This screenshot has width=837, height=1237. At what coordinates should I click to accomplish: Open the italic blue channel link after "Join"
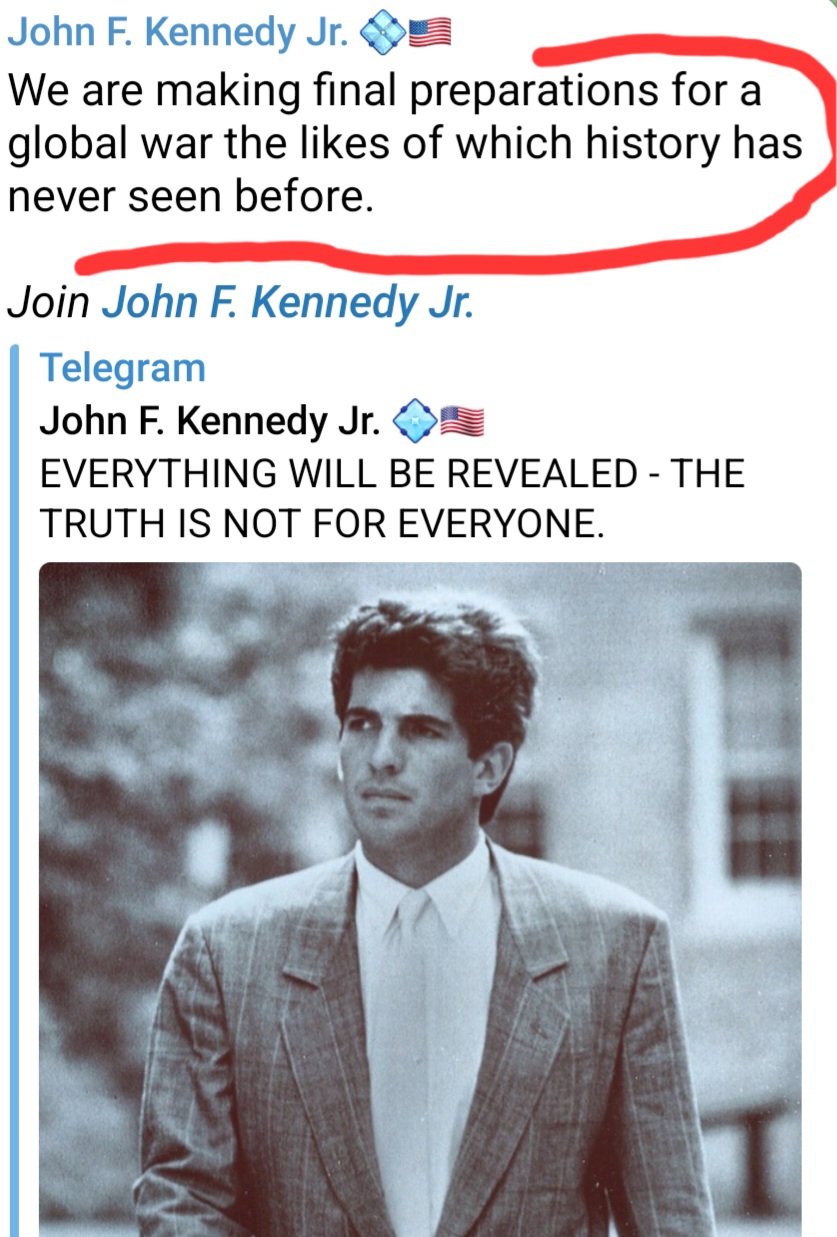coord(287,301)
